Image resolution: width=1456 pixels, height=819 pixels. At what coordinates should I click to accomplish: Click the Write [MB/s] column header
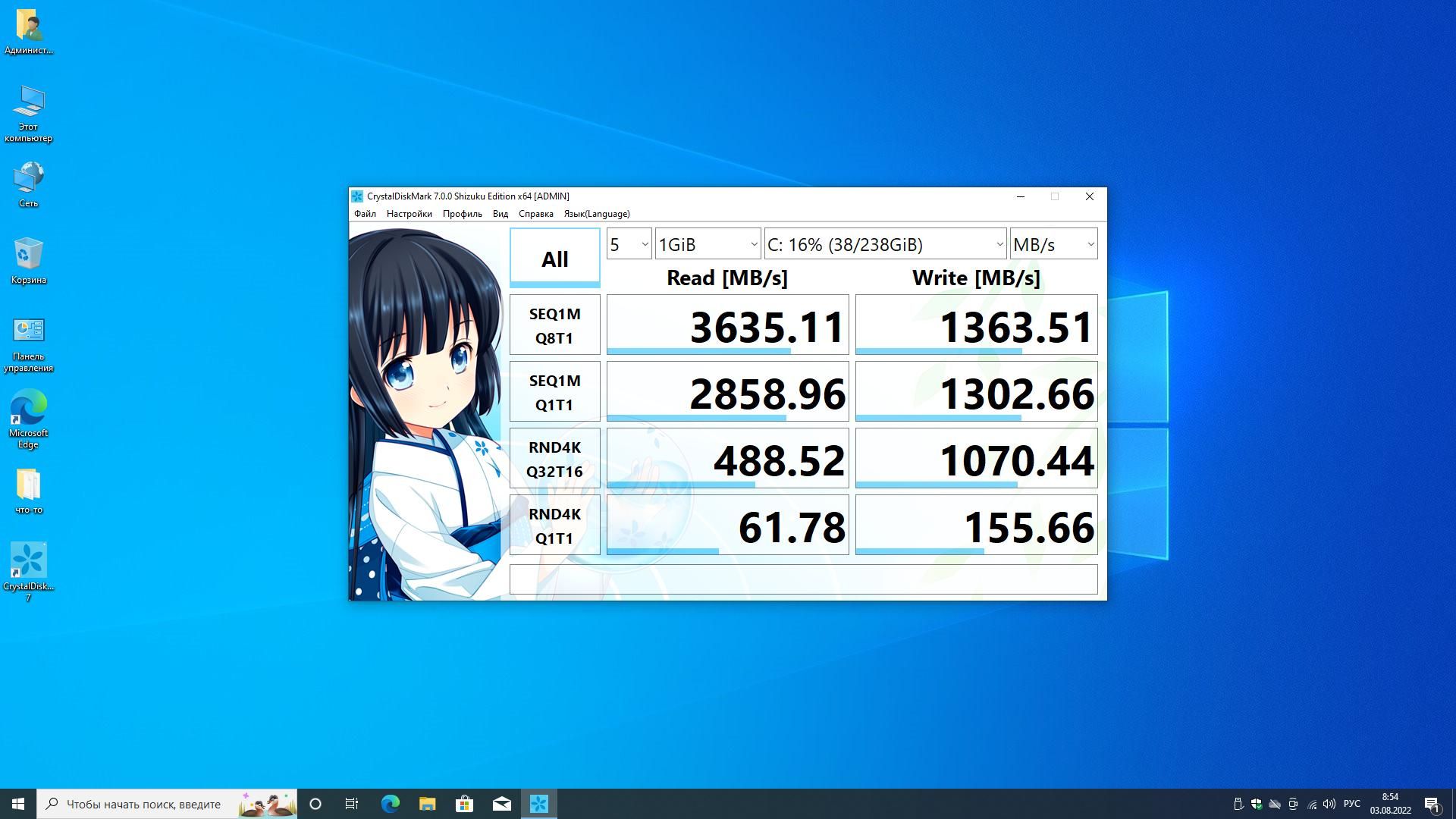[976, 278]
